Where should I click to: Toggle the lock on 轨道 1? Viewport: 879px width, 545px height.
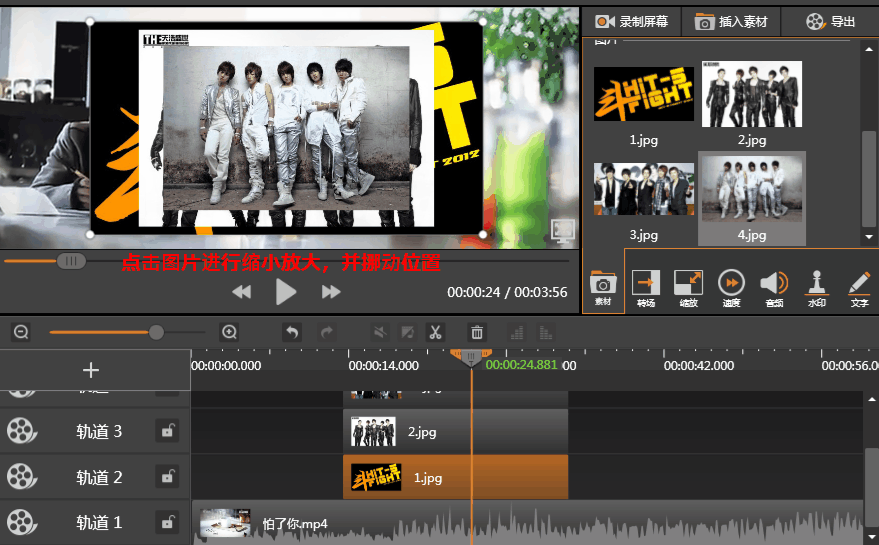(167, 523)
